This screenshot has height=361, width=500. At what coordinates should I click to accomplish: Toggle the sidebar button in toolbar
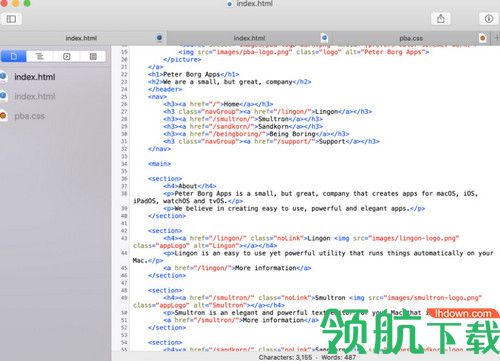[11, 19]
